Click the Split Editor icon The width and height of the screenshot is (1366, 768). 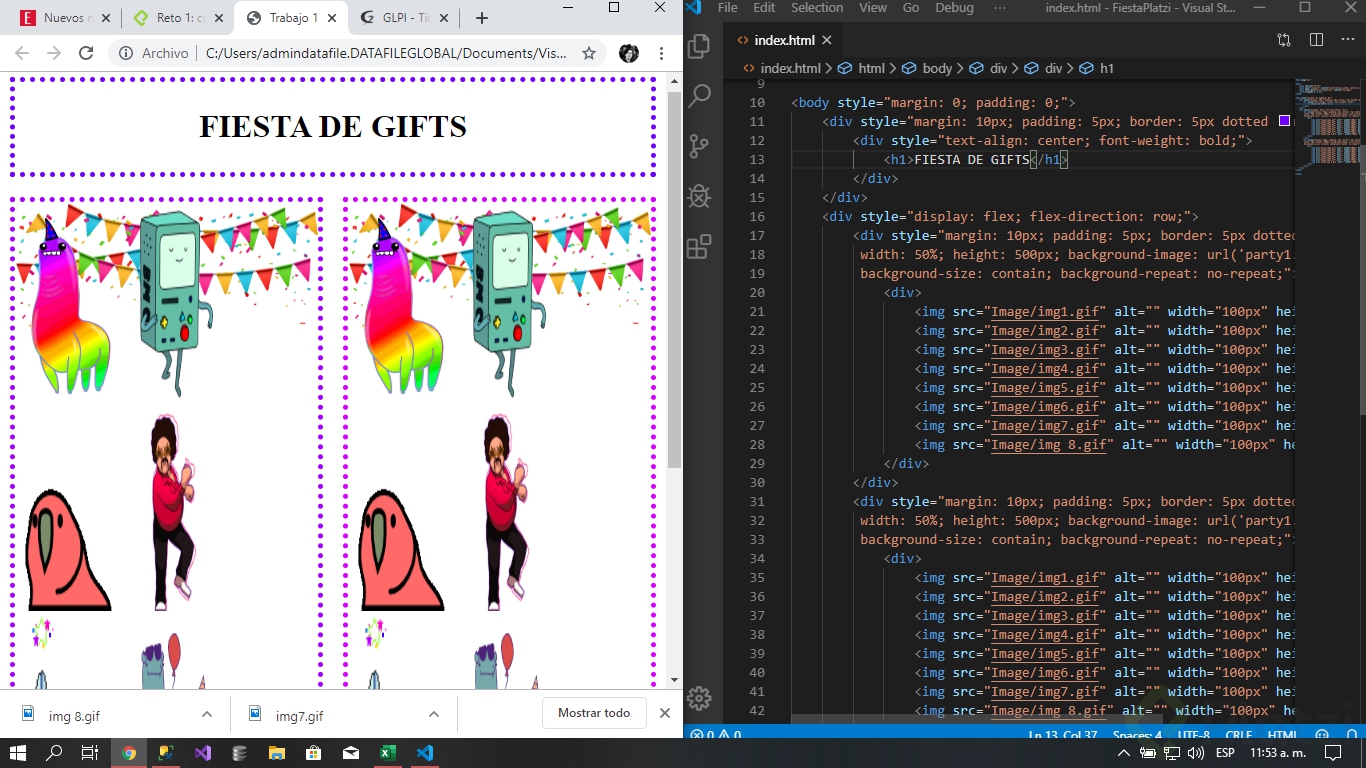(1316, 40)
